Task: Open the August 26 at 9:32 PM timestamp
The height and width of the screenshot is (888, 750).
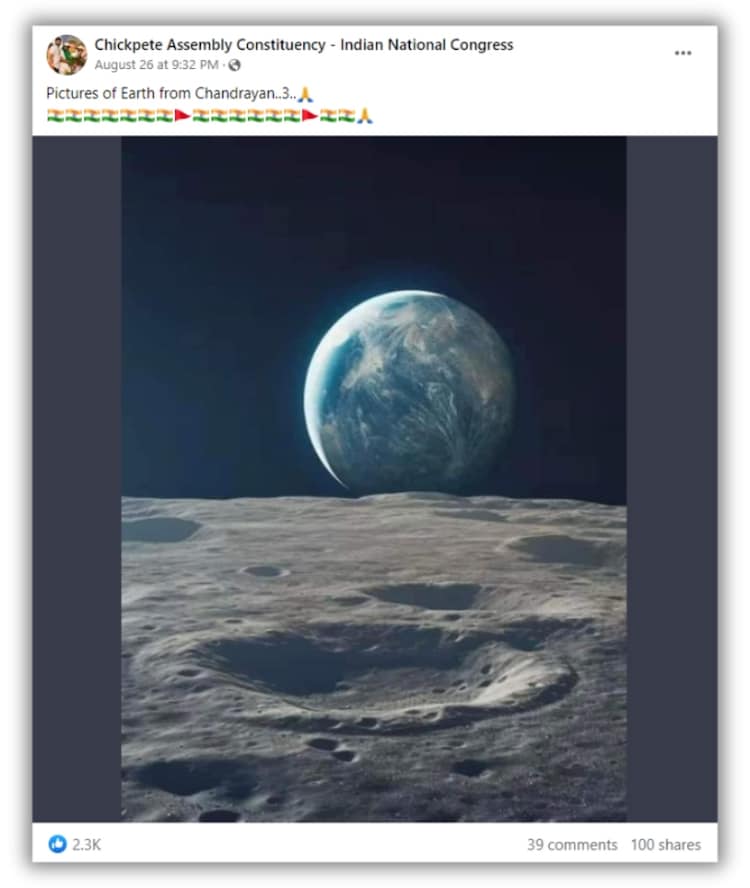Action: (x=156, y=65)
